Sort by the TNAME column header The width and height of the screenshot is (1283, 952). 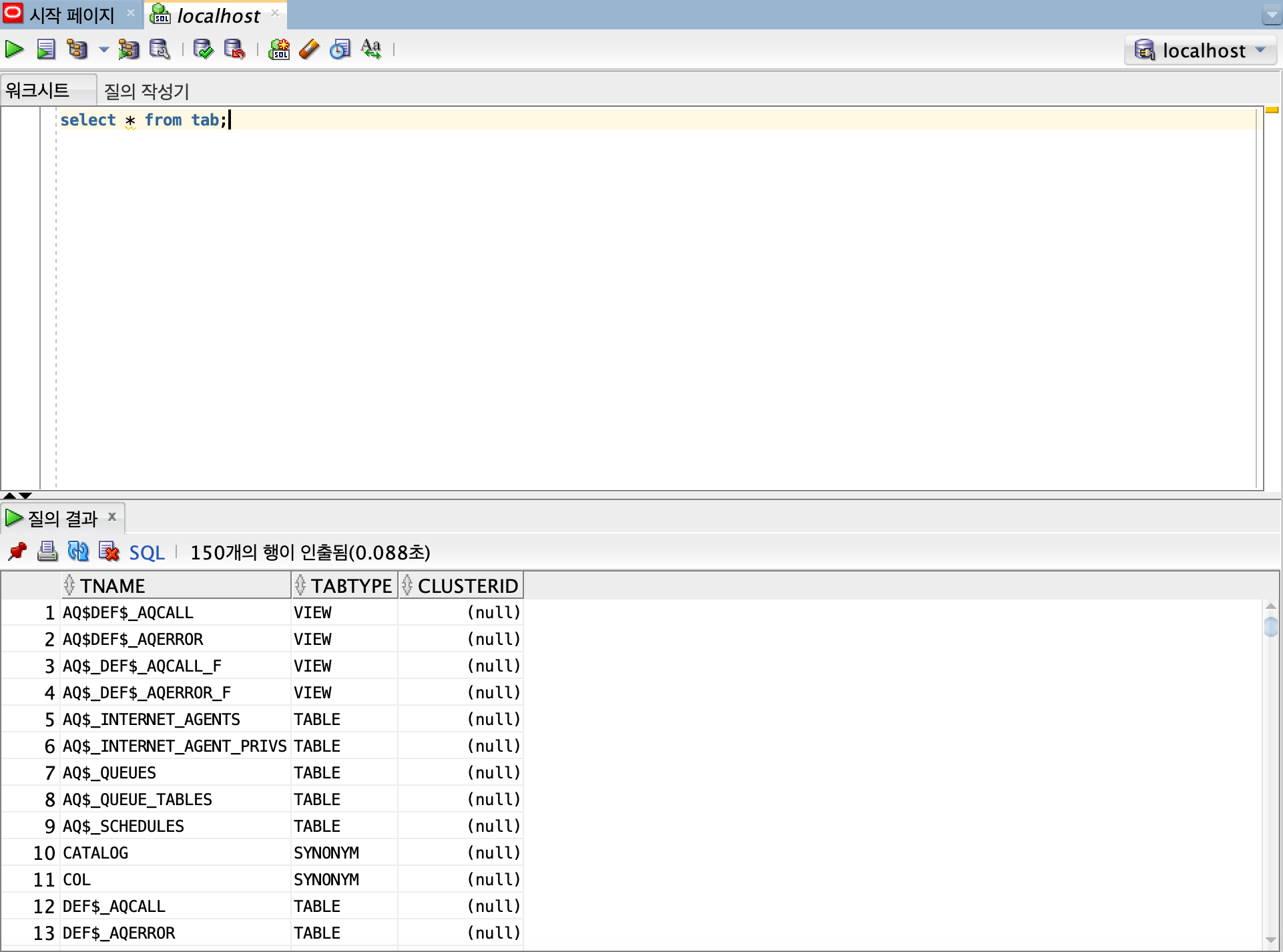point(112,585)
